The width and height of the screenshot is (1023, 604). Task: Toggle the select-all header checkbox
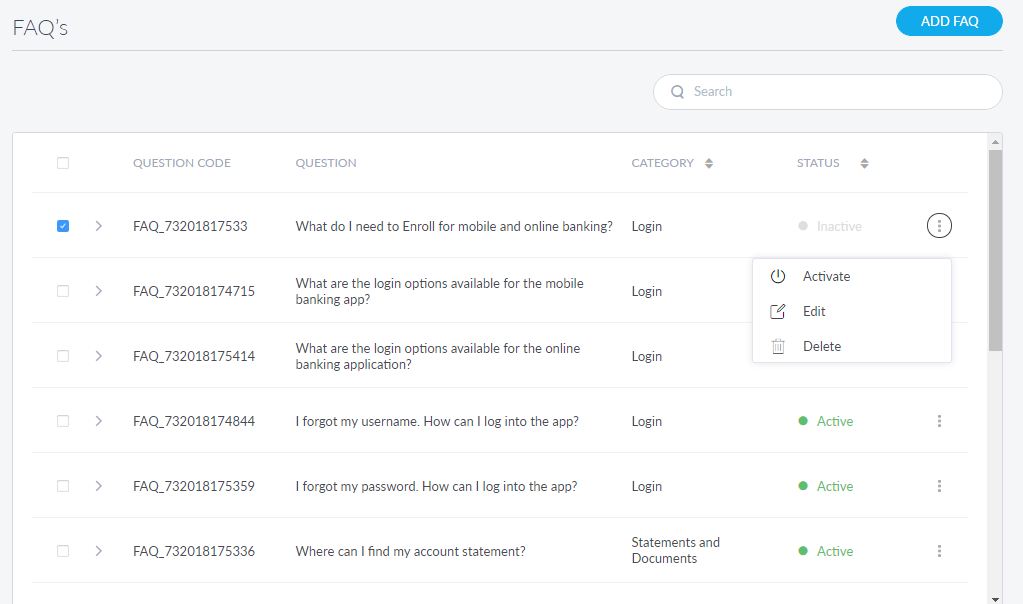63,163
